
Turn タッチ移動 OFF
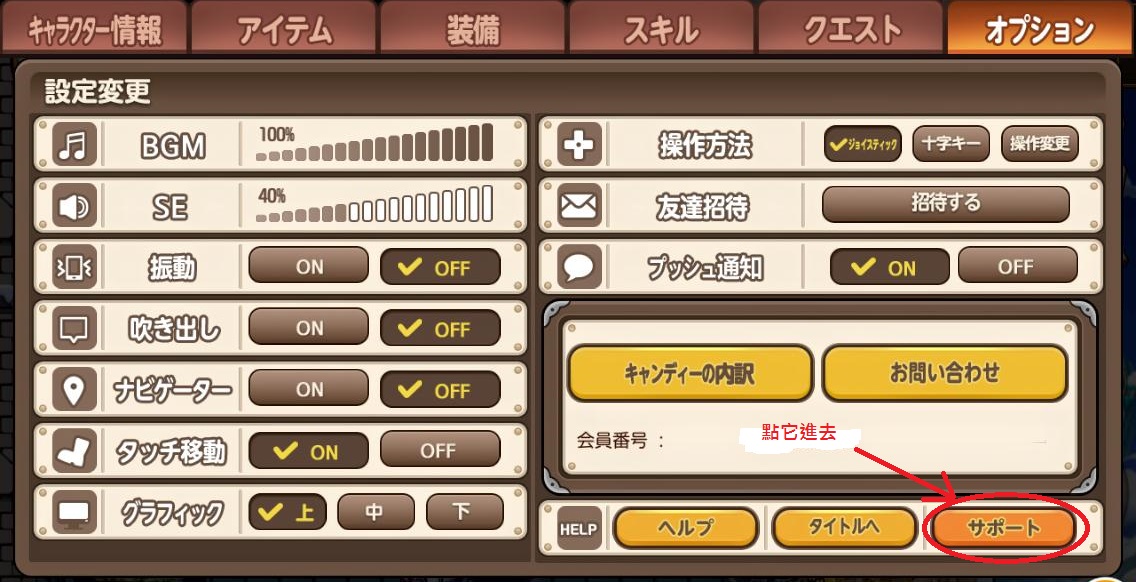pyautogui.click(x=440, y=450)
